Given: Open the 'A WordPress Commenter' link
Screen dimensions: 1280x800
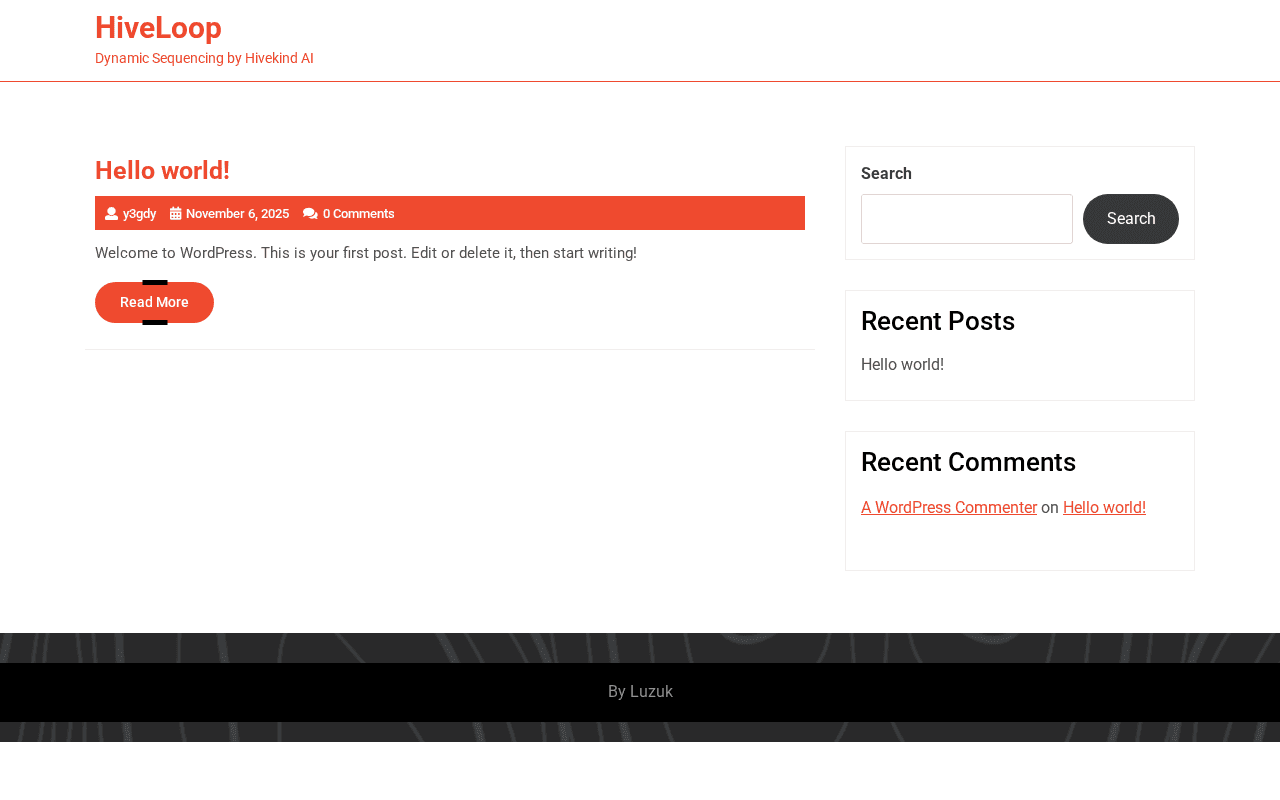Looking at the screenshot, I should pyautogui.click(x=949, y=508).
